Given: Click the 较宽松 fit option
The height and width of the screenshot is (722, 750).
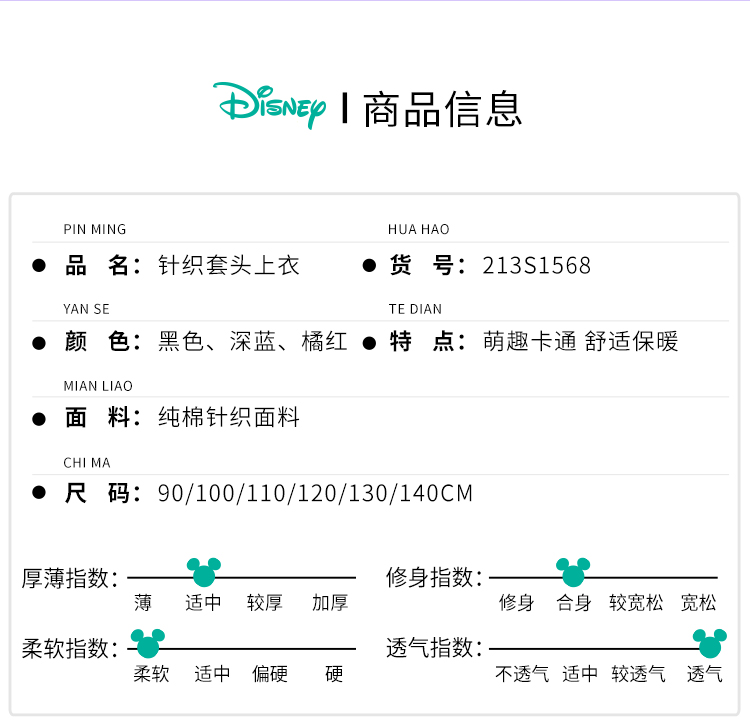Looking at the screenshot, I should click(x=636, y=603).
